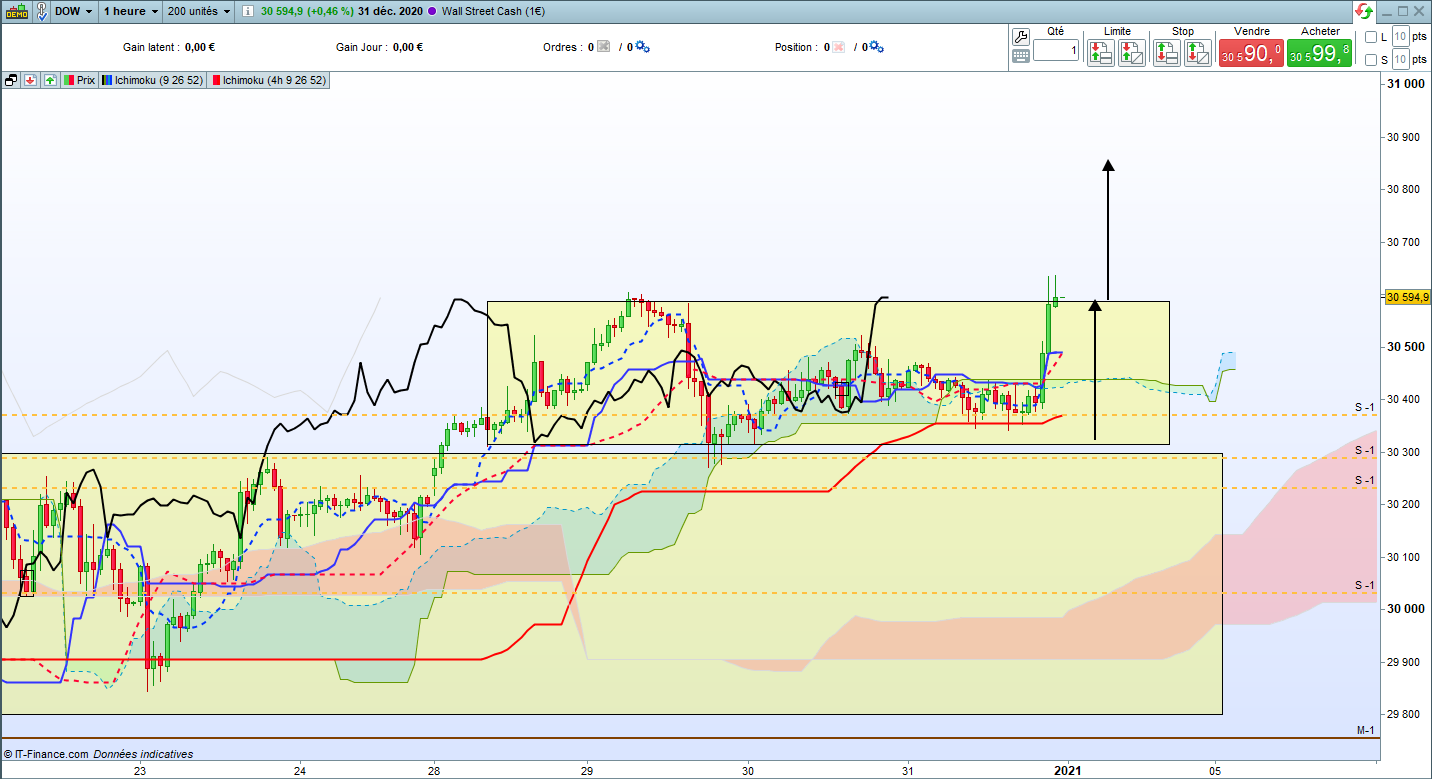Screen dimensions: 1432x779
Task: Click the Gain Jour value 0,00 €
Action: click(x=407, y=47)
